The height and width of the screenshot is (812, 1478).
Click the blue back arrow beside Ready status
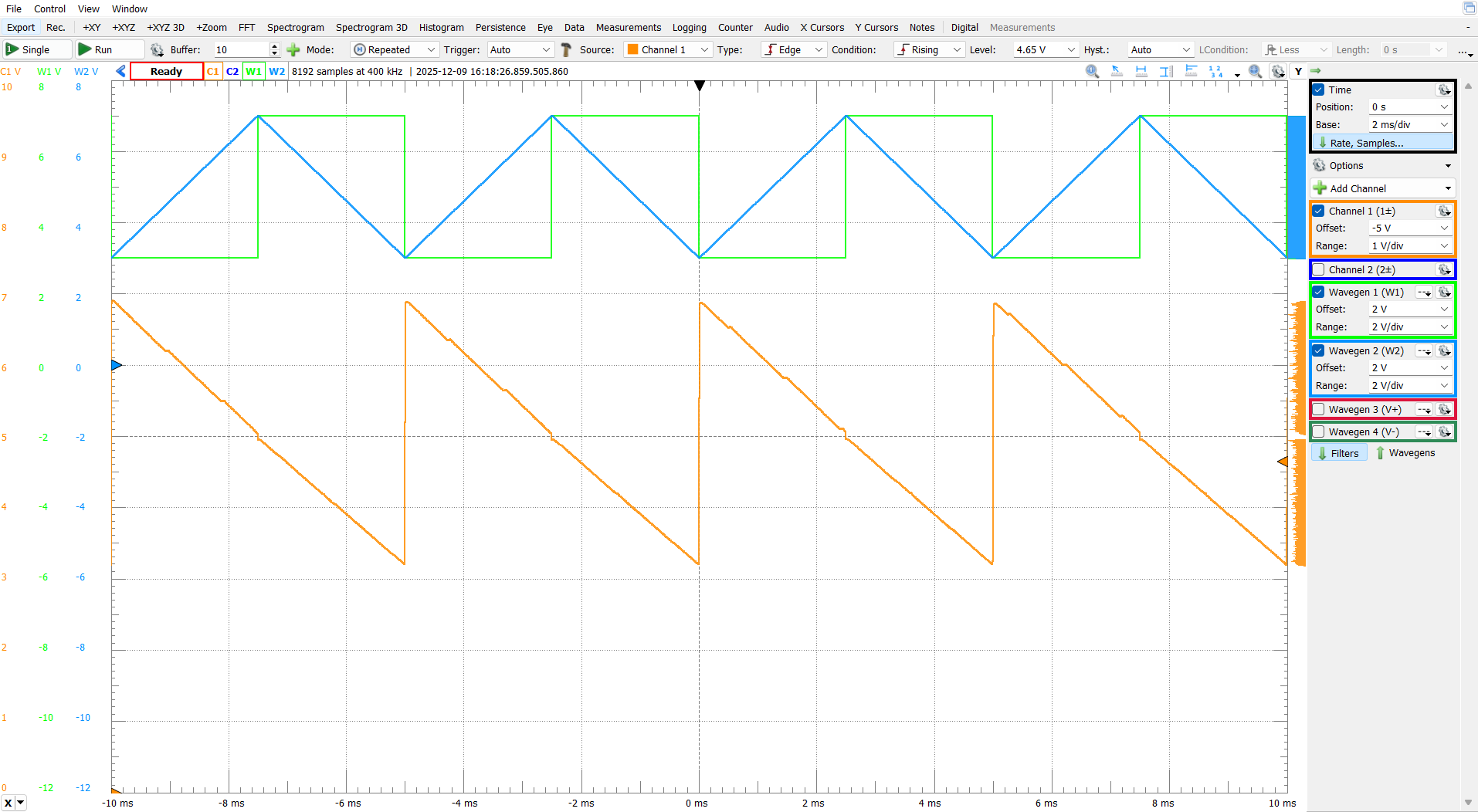click(x=120, y=71)
